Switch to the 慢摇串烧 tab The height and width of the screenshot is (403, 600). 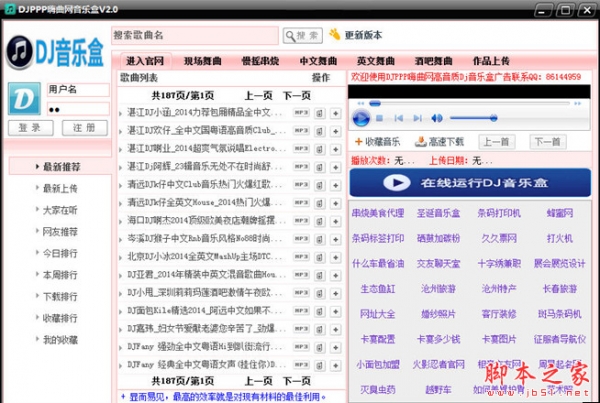260,61
